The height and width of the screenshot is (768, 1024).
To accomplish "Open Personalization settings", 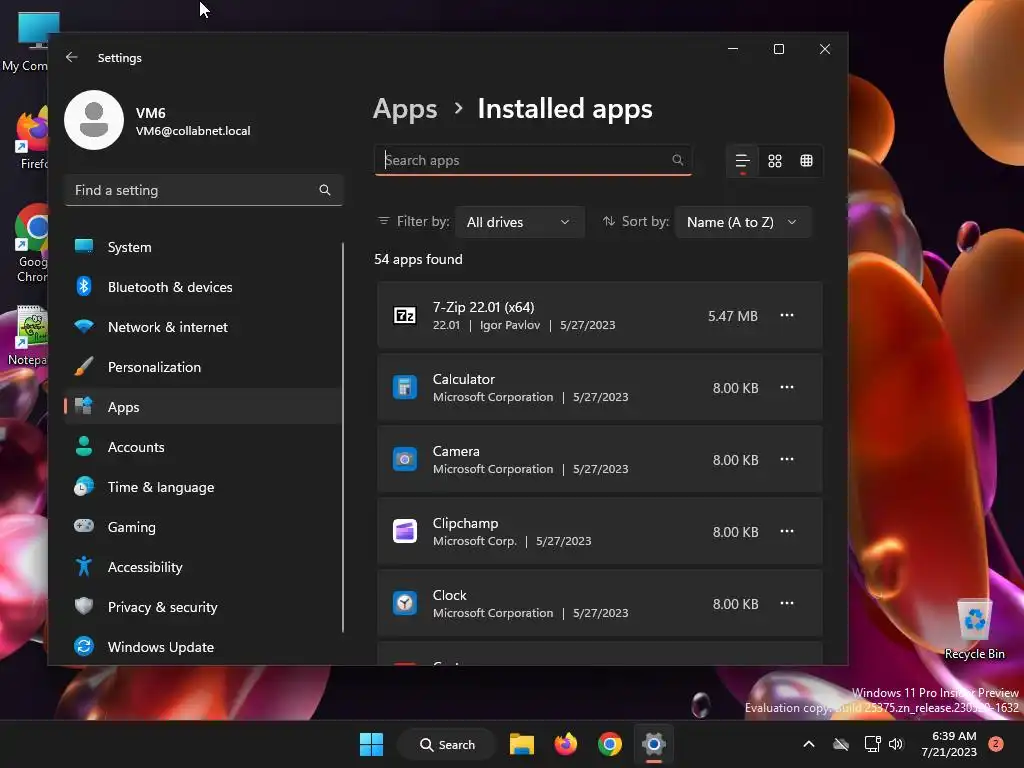I will 202,367.
